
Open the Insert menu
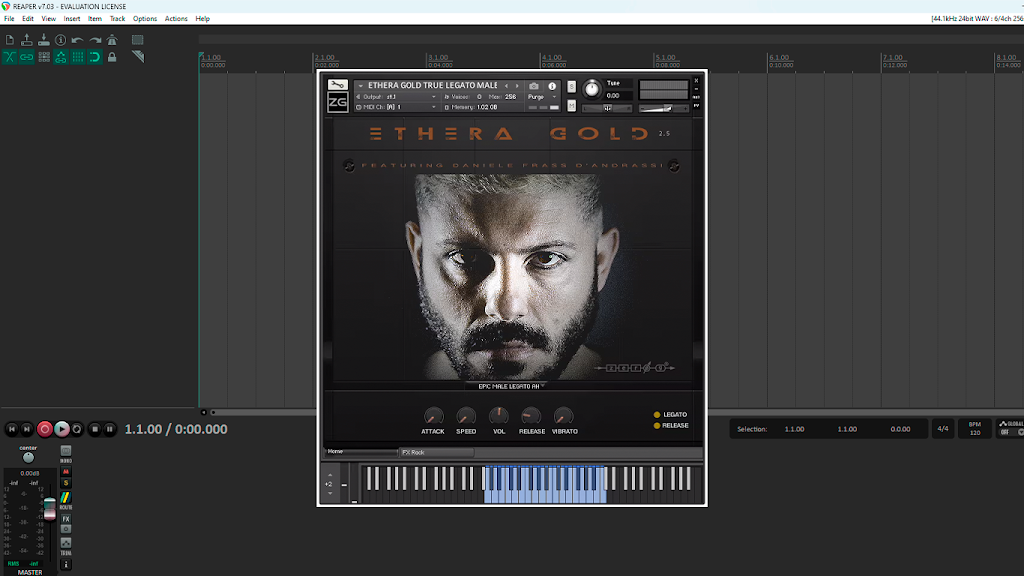pos(72,19)
